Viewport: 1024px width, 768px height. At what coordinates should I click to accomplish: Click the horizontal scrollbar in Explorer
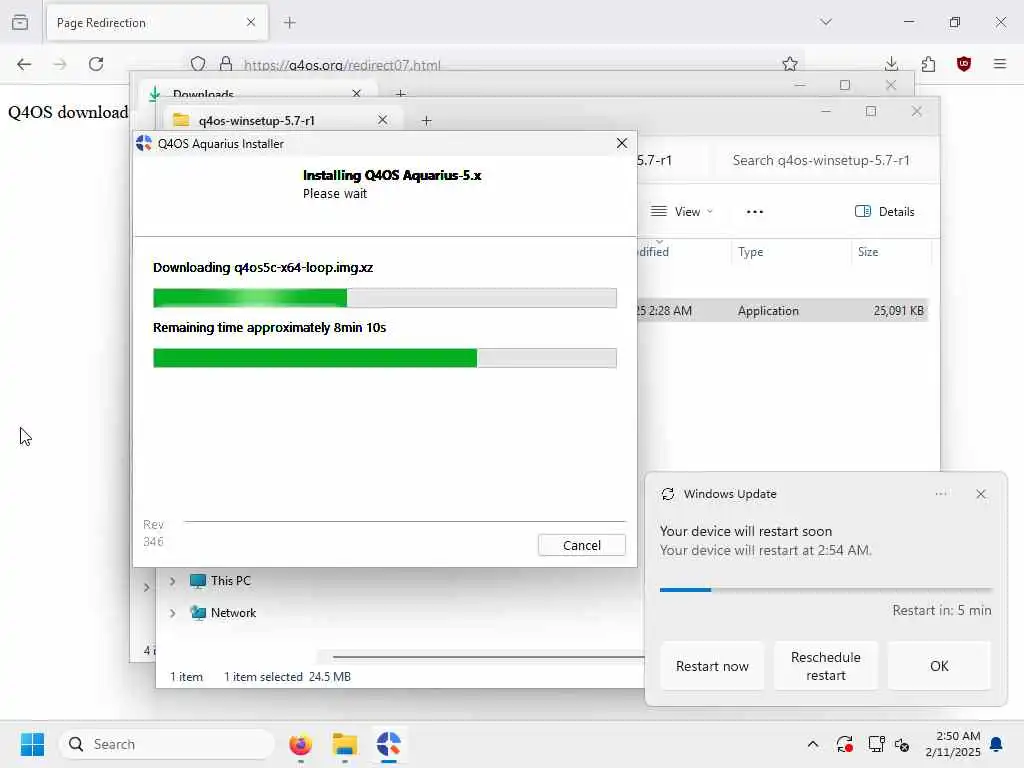[487, 656]
